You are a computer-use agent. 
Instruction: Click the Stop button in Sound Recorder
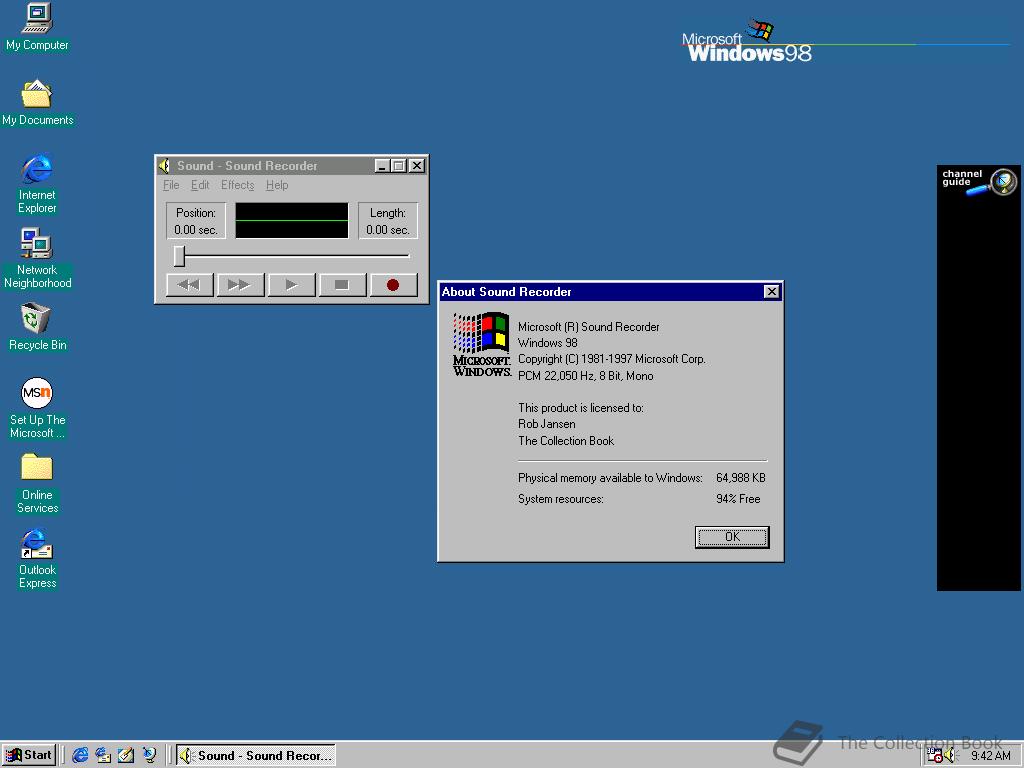click(x=342, y=285)
